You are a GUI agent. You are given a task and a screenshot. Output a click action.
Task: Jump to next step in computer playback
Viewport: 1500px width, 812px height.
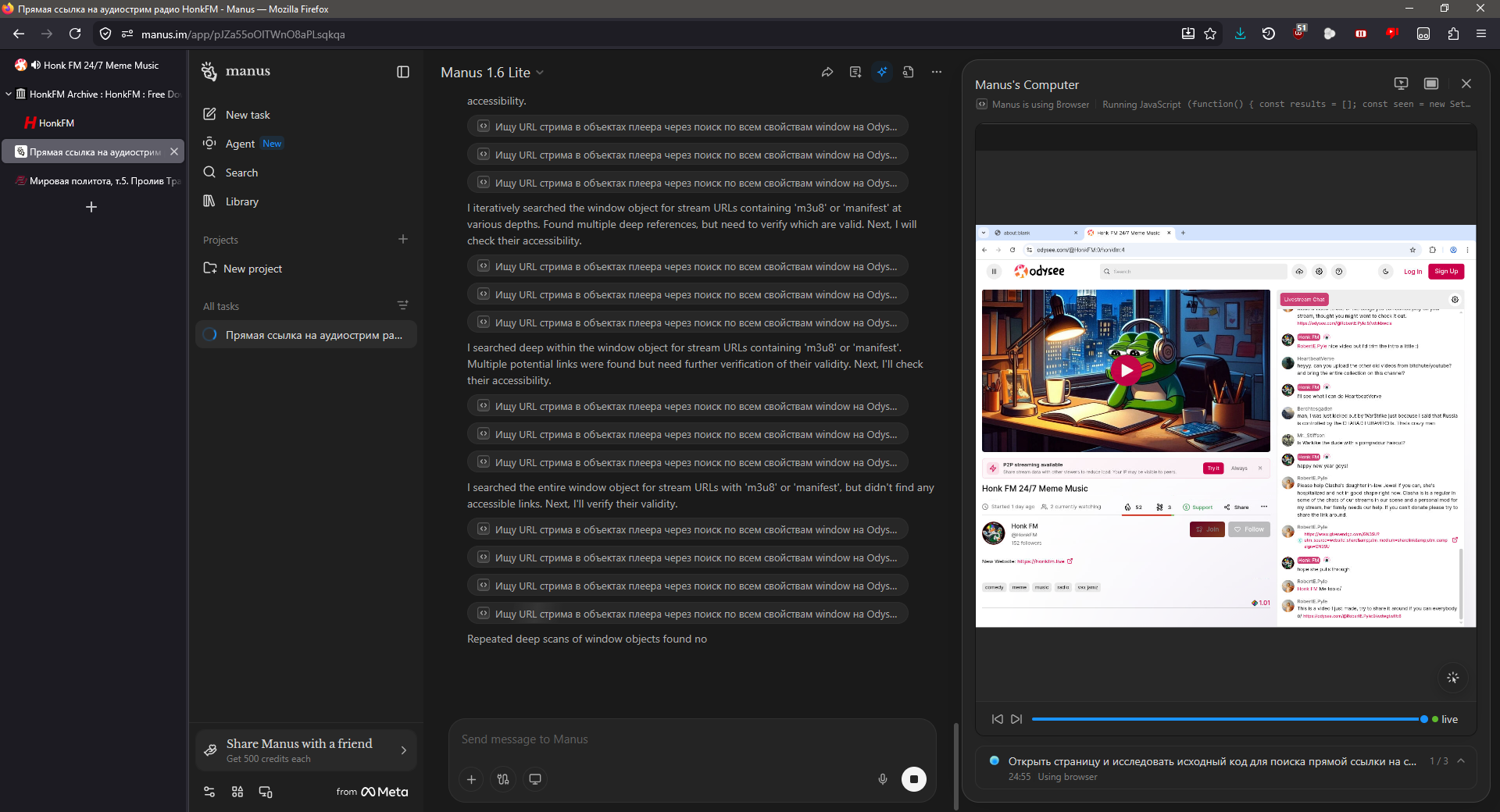pos(1016,719)
